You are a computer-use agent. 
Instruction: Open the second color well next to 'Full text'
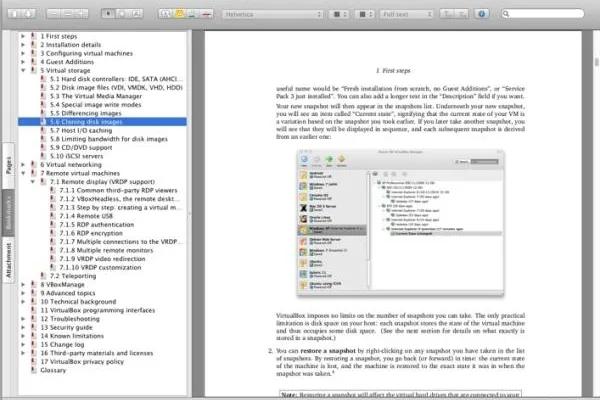point(365,14)
